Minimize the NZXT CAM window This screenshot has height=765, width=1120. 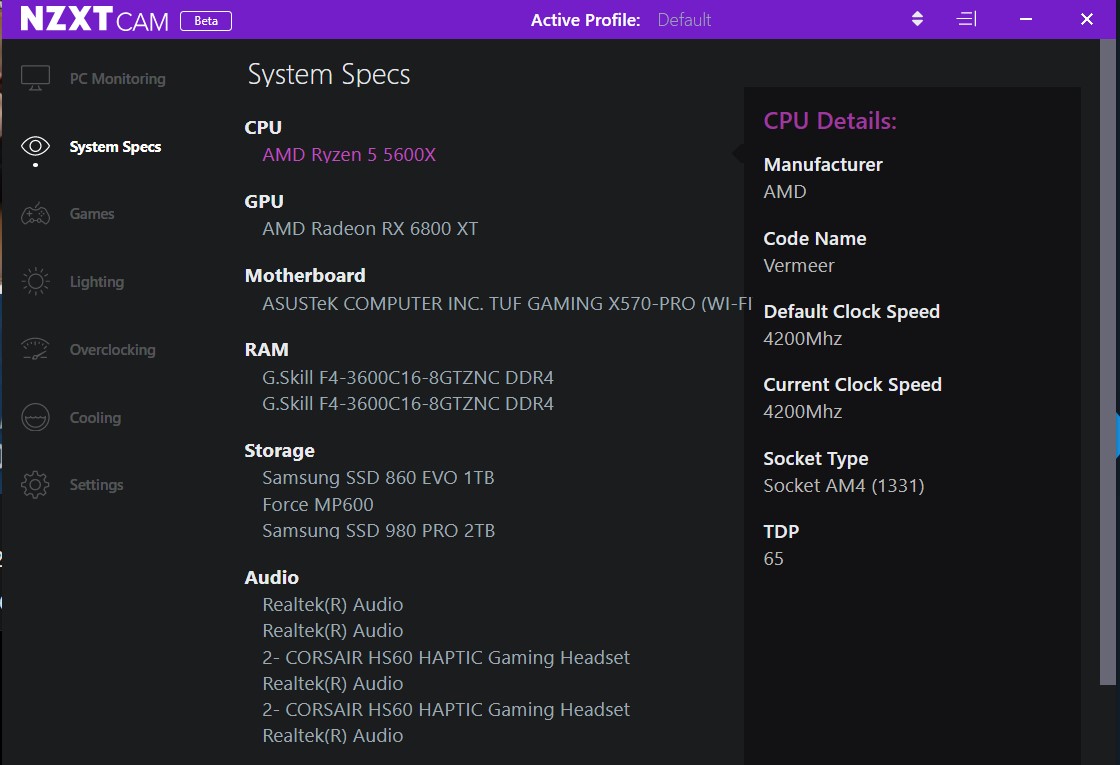point(1026,19)
